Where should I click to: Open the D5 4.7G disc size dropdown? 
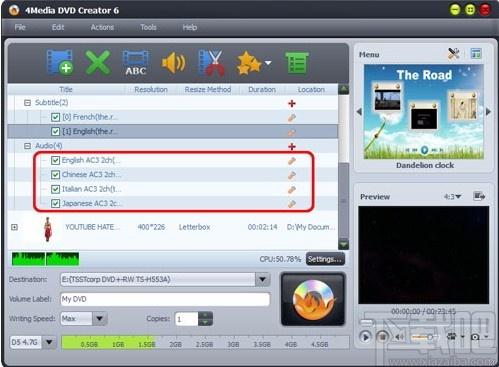49,342
